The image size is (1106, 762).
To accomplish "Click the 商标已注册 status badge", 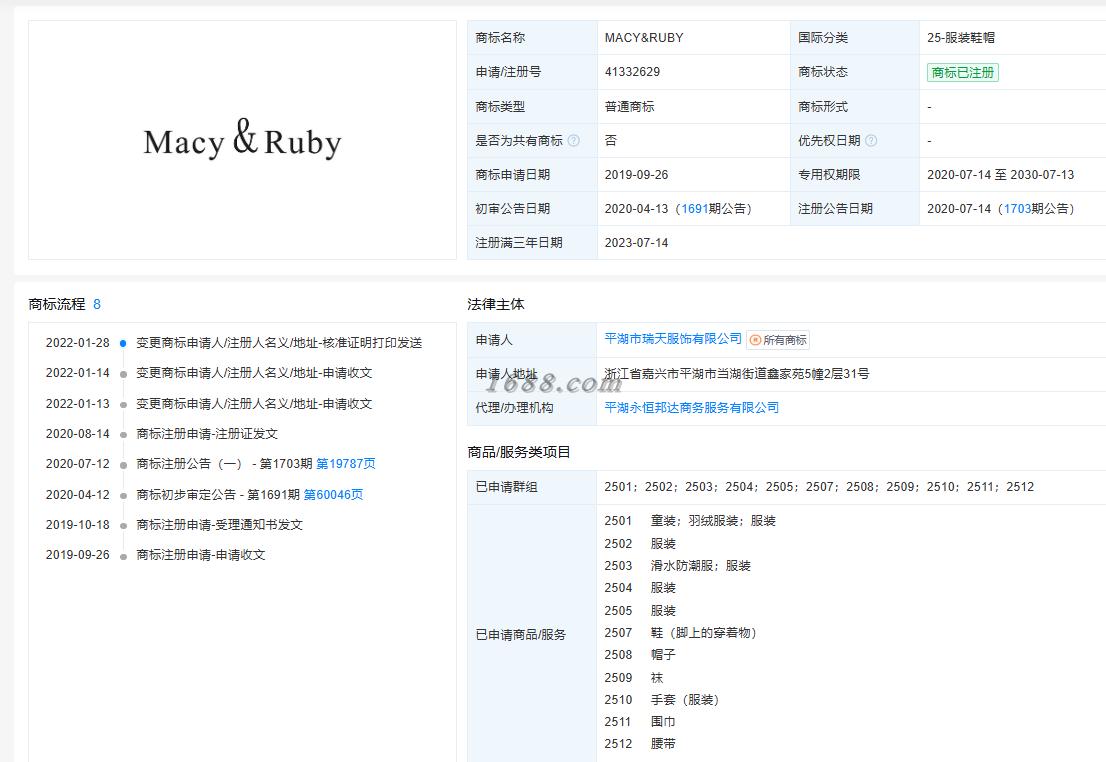I will (962, 72).
